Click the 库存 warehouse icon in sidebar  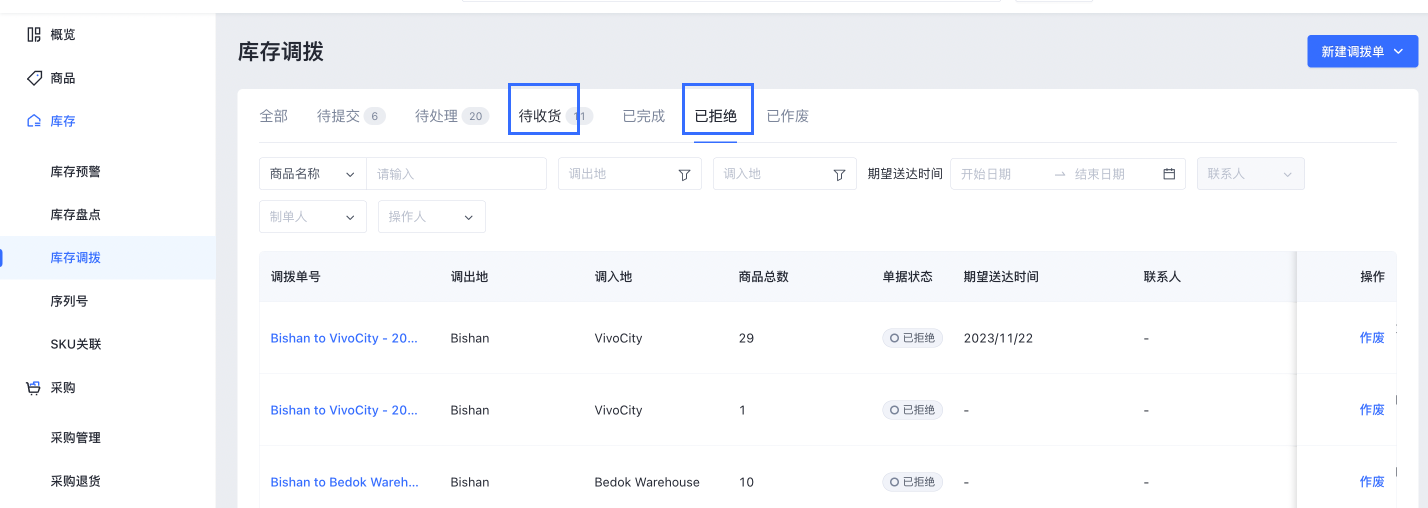[33, 121]
